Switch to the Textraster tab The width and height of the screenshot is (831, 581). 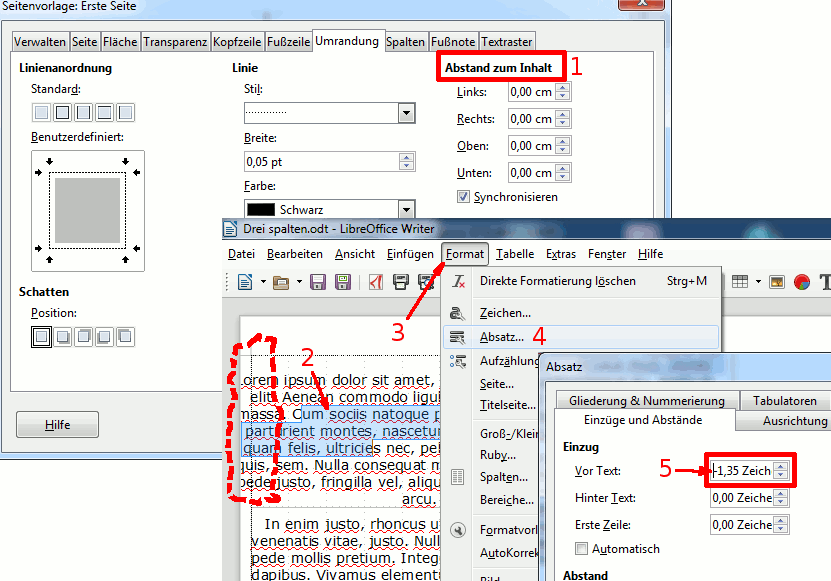point(507,42)
